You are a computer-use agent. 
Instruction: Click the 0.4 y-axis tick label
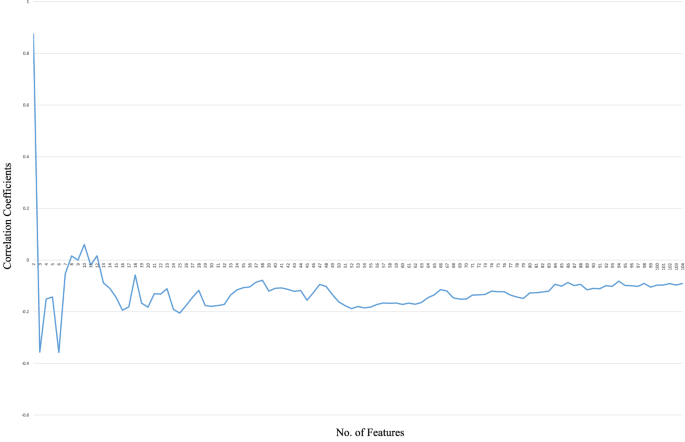[x=27, y=157]
